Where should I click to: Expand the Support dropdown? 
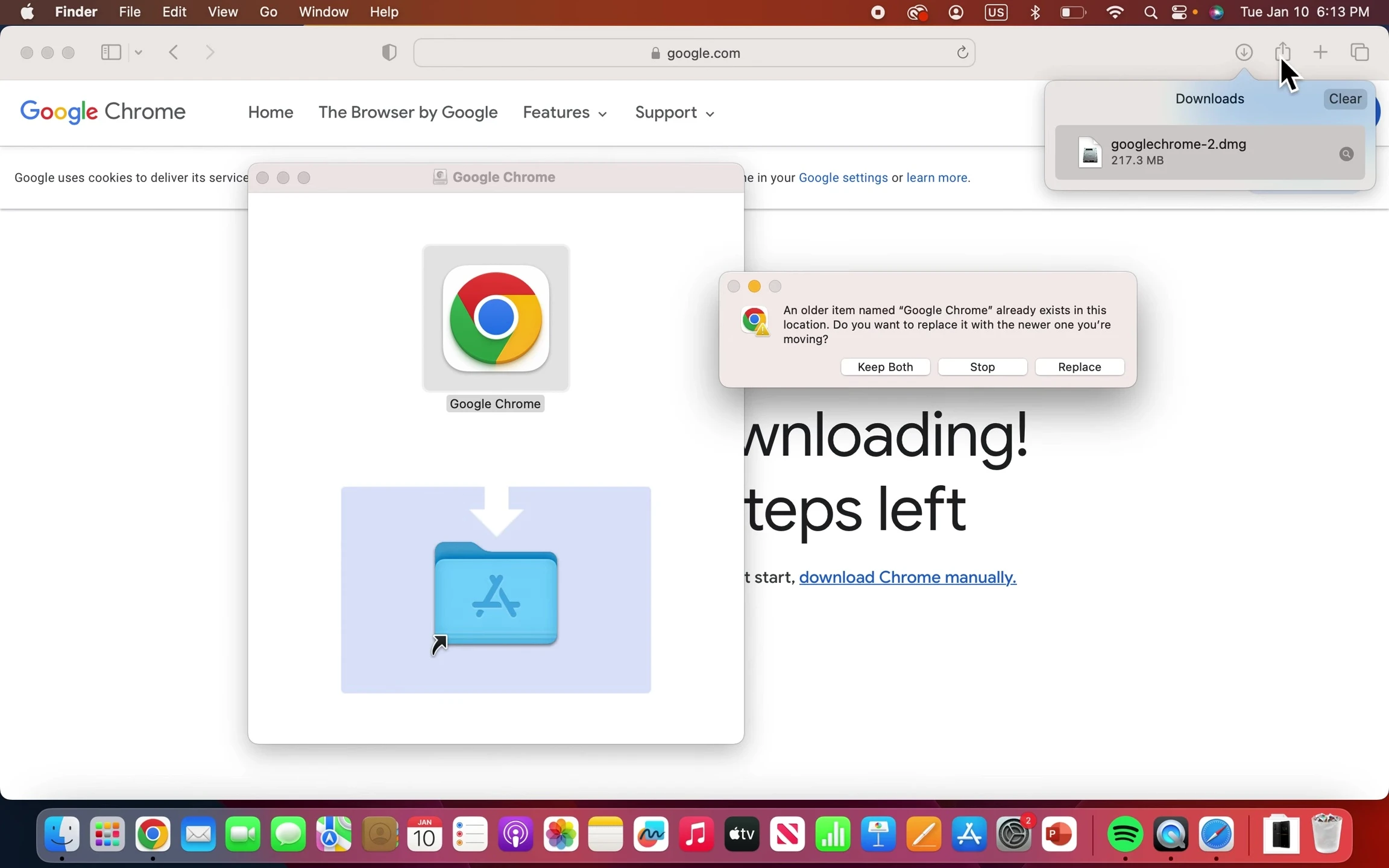pos(675,113)
